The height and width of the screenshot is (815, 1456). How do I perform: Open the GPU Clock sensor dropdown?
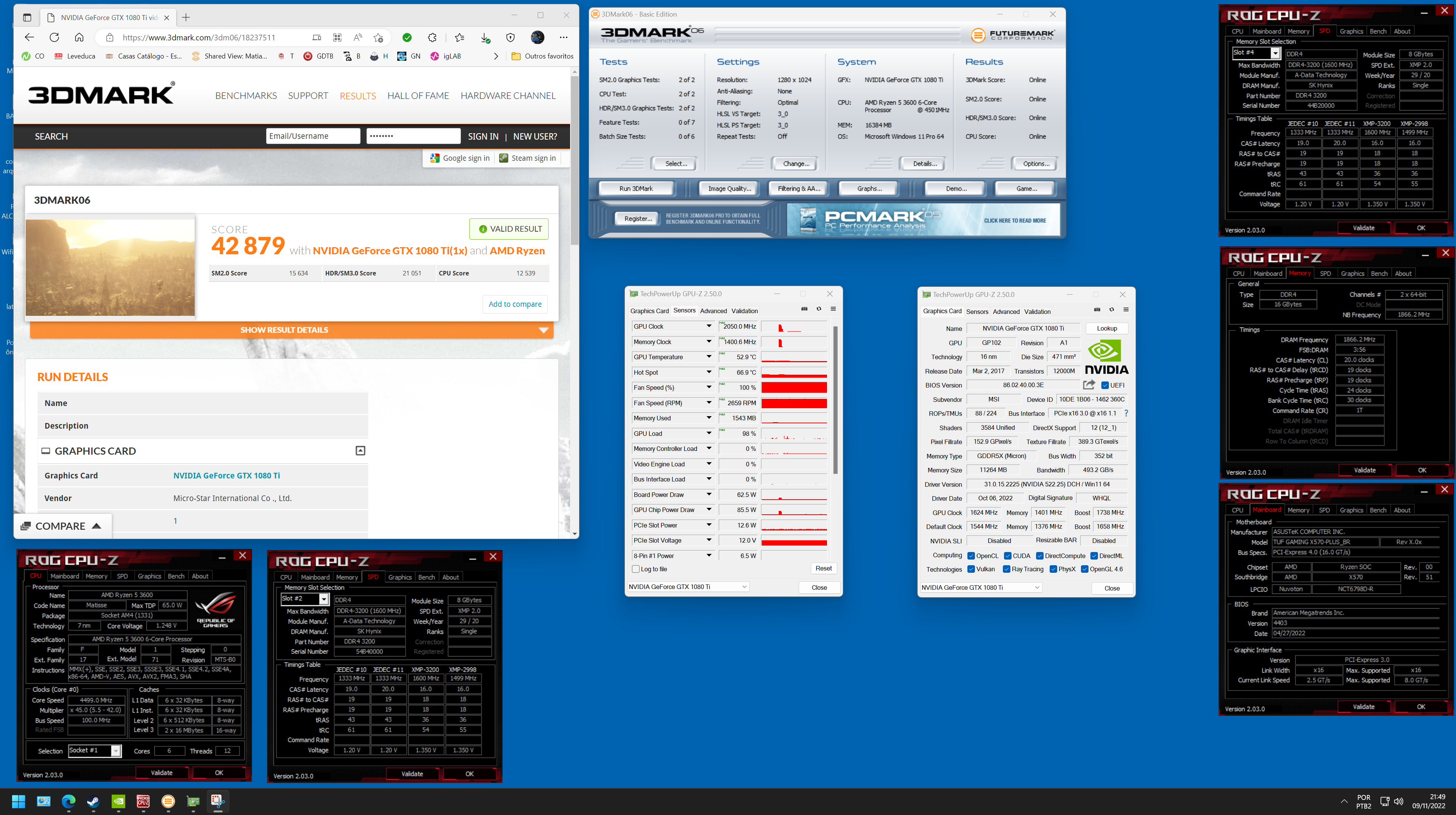pyautogui.click(x=709, y=326)
